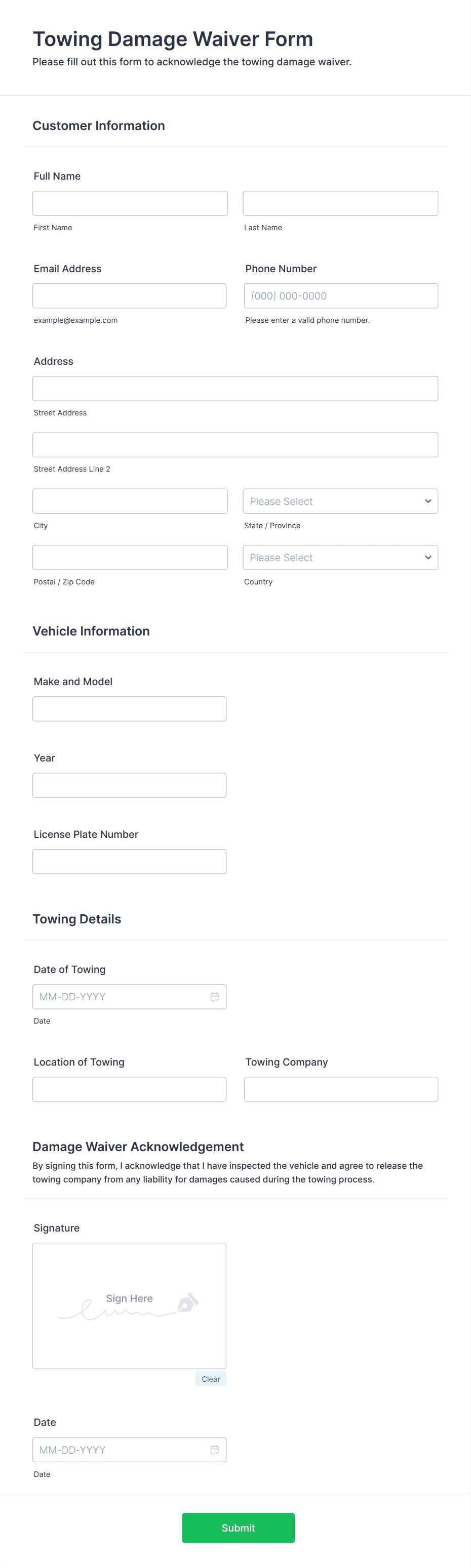This screenshot has height=1568, width=471.
Task: Click the Make and Model input
Action: [x=130, y=708]
